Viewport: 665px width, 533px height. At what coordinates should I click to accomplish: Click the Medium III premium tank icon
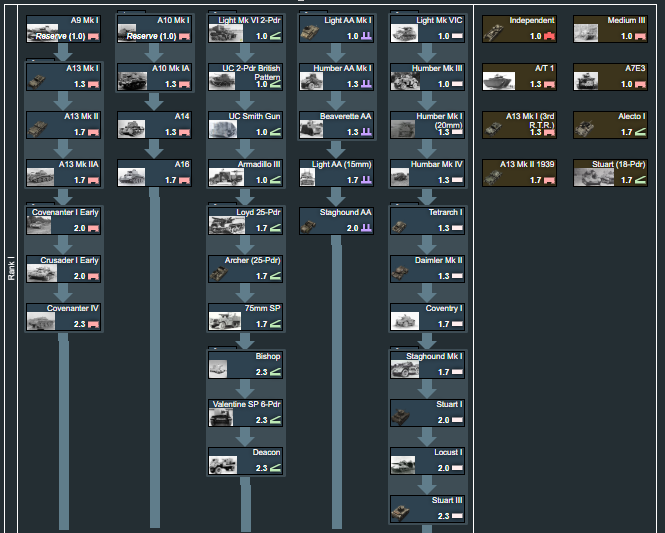point(587,33)
